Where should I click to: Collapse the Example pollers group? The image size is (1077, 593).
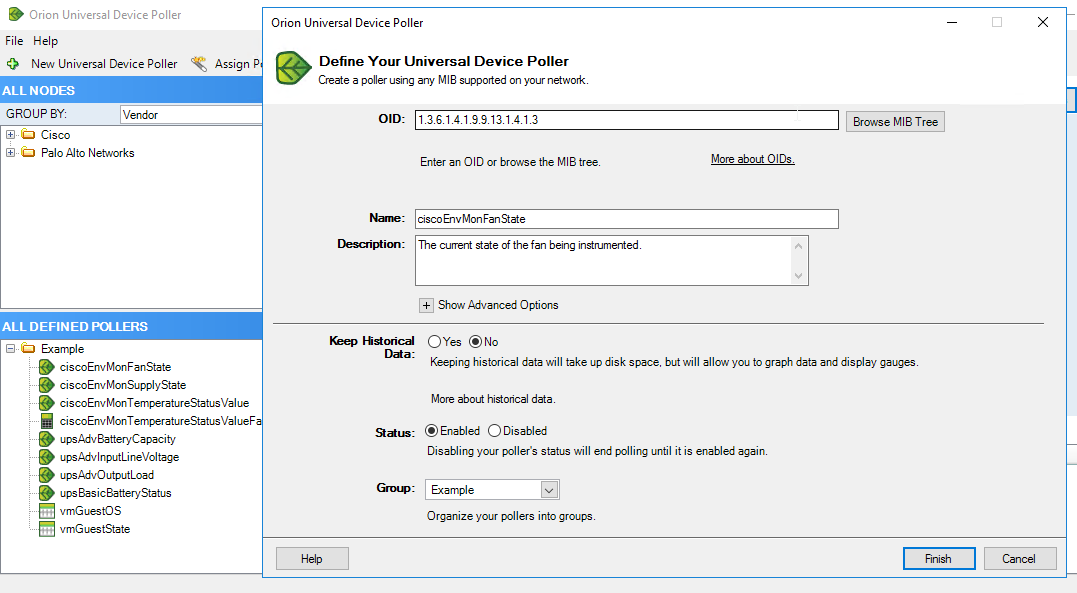click(10, 348)
